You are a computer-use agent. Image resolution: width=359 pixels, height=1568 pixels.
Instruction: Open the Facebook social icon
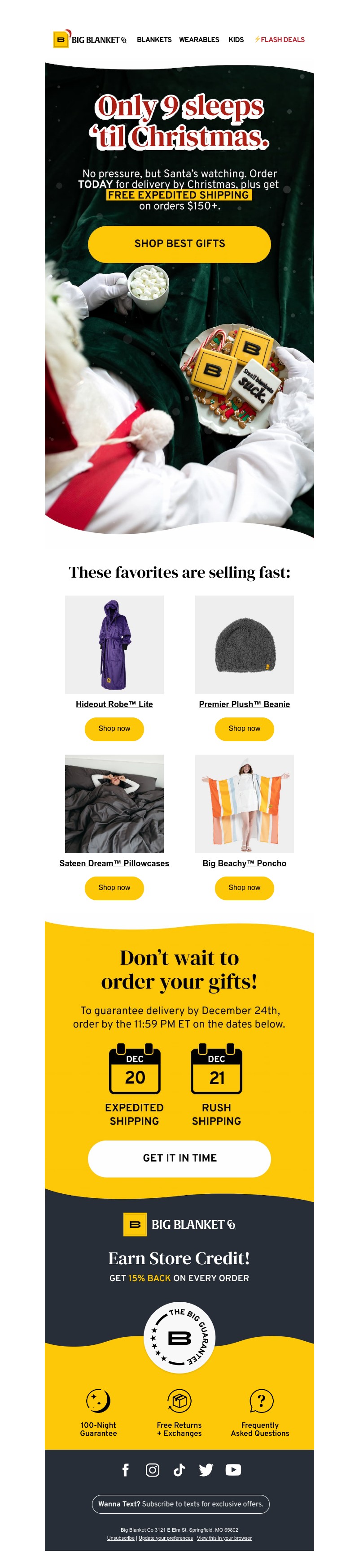coord(126,1469)
